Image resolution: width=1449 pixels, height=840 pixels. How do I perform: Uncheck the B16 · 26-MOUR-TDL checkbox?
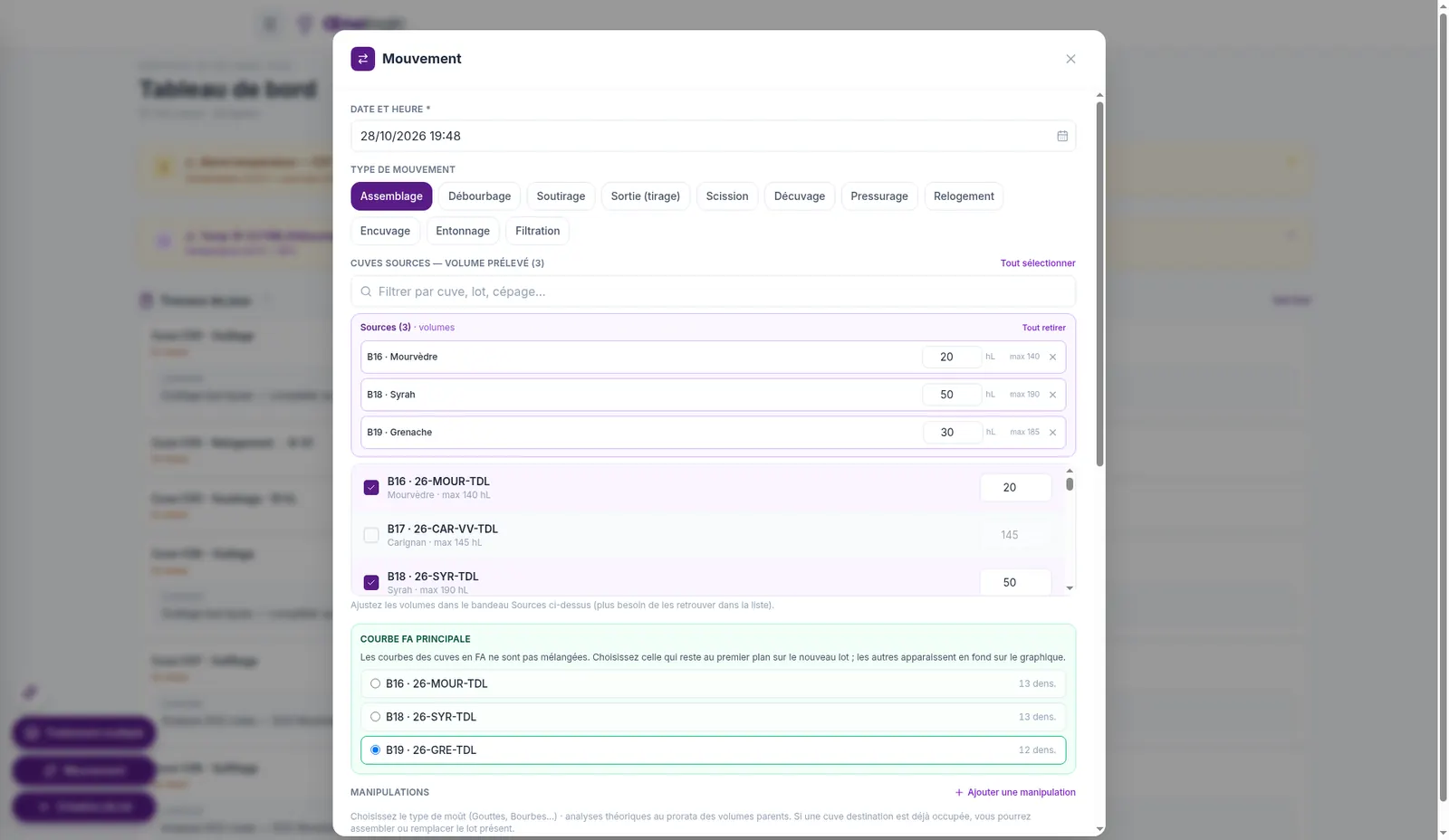pyautogui.click(x=371, y=488)
